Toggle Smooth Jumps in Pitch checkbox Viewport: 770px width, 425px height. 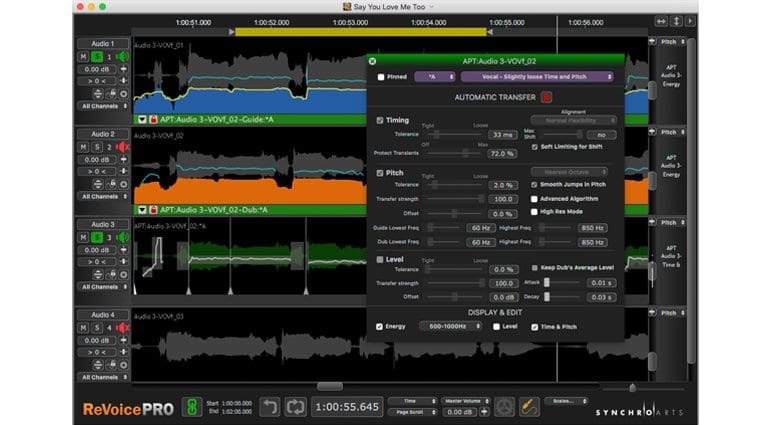point(534,185)
